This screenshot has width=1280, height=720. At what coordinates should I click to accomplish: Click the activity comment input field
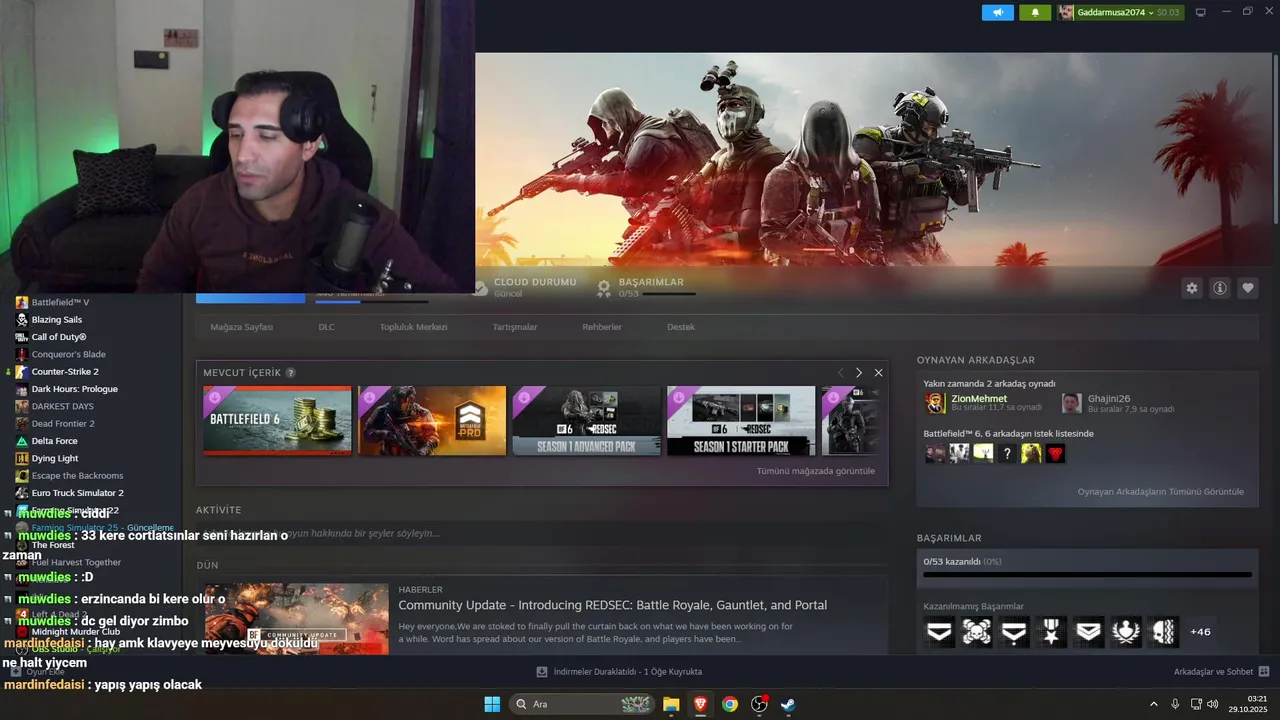click(541, 533)
